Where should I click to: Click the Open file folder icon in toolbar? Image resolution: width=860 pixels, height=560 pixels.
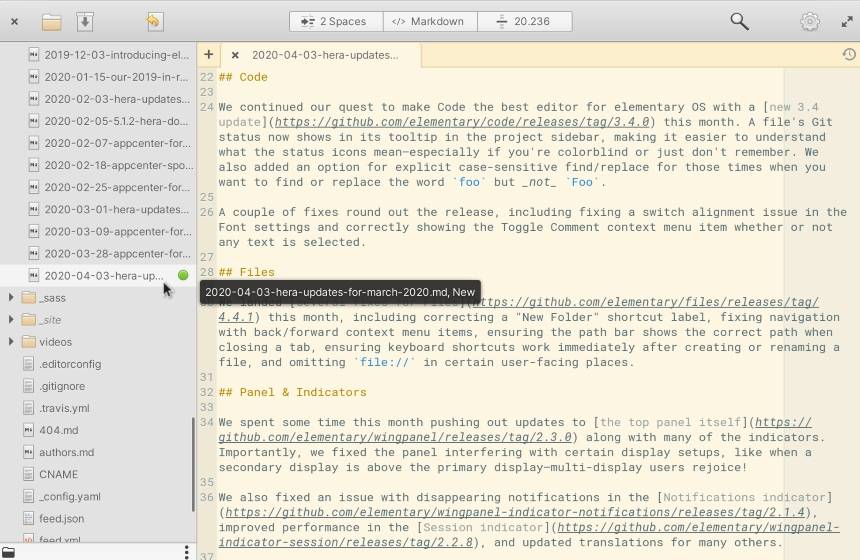[x=51, y=21]
